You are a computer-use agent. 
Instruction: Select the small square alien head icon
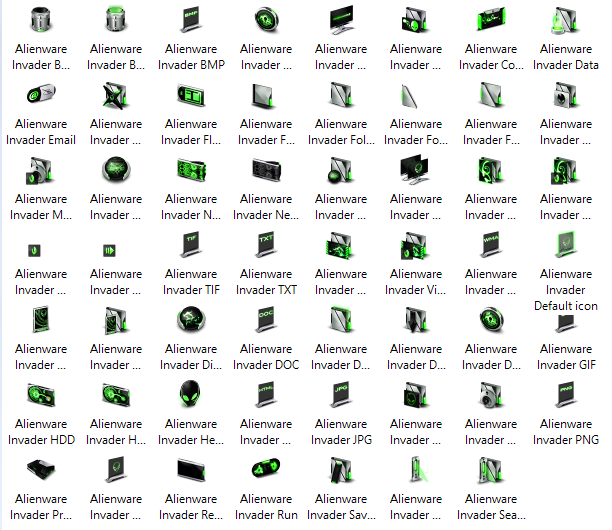tap(34, 250)
